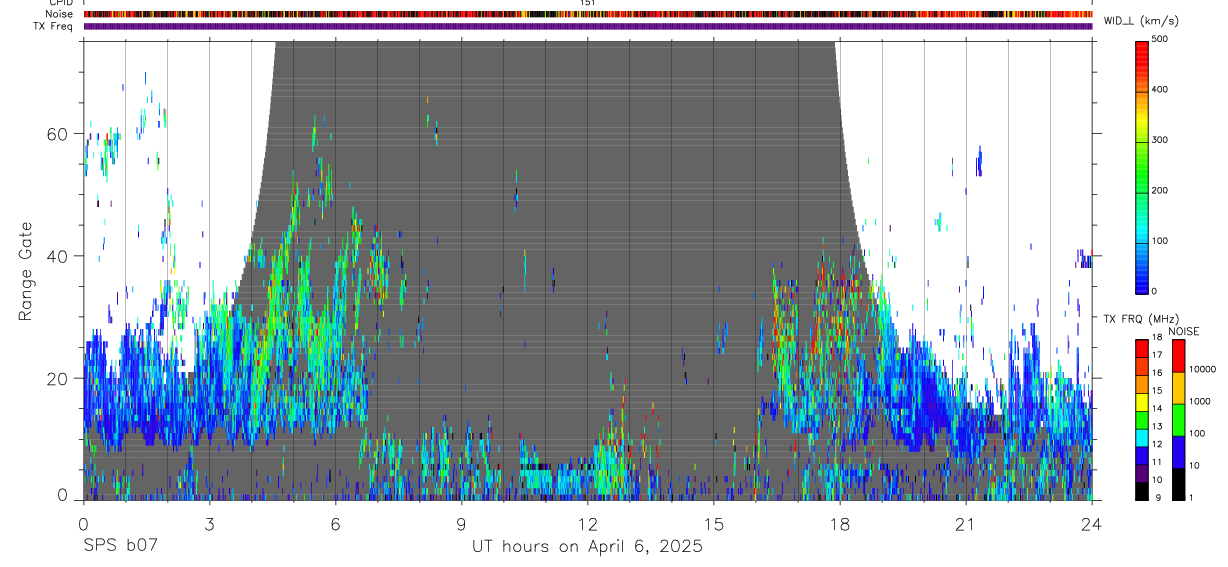
Task: Pick the cyan 12-13 MHz swatch
Action: [x=1142, y=438]
